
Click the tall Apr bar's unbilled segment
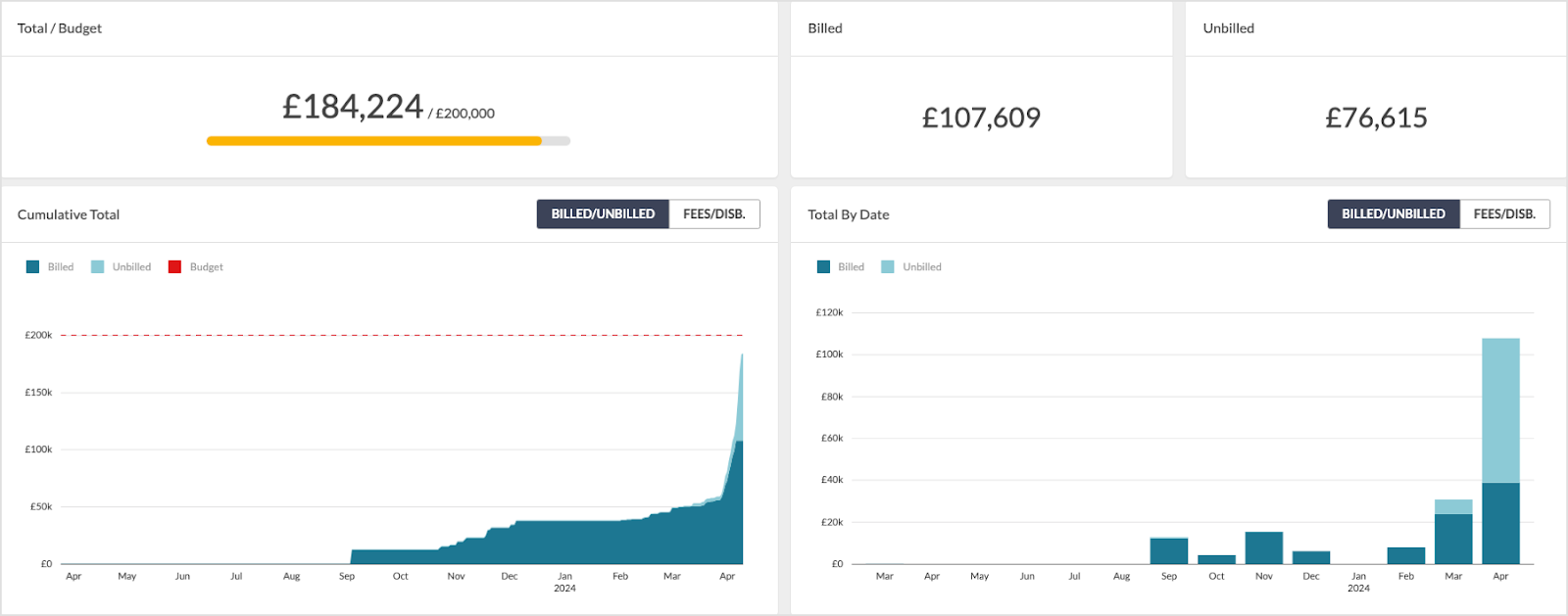point(1500,410)
